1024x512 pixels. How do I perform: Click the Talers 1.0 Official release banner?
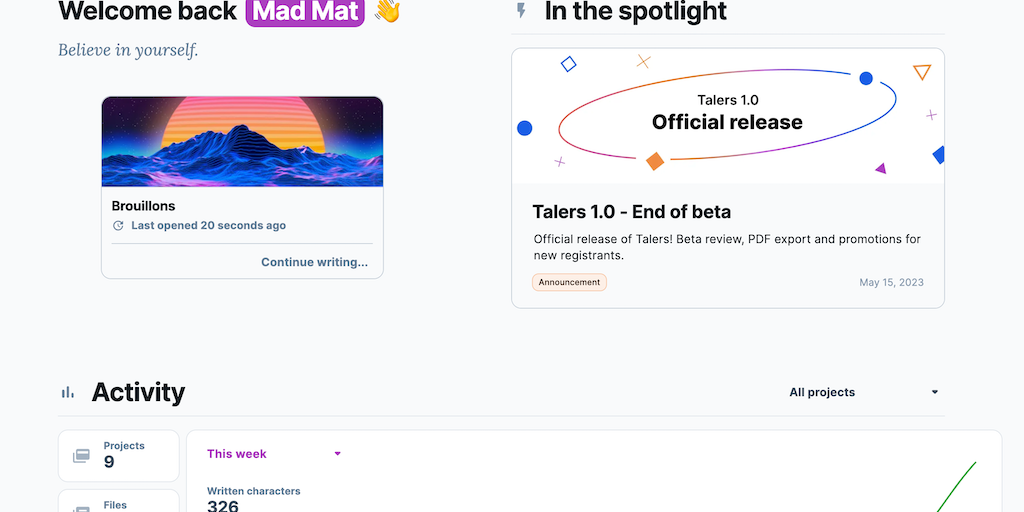(727, 115)
